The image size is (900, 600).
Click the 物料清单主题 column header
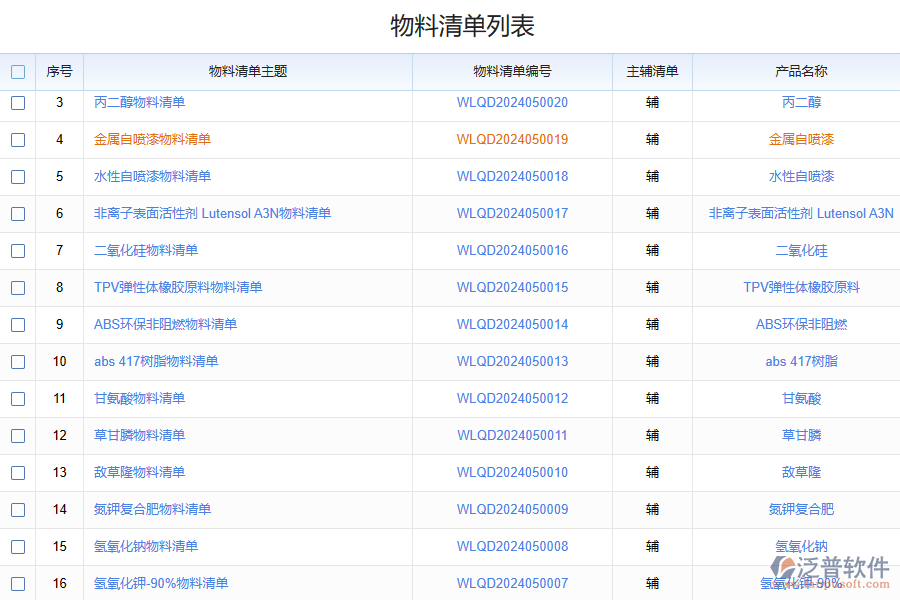(248, 71)
